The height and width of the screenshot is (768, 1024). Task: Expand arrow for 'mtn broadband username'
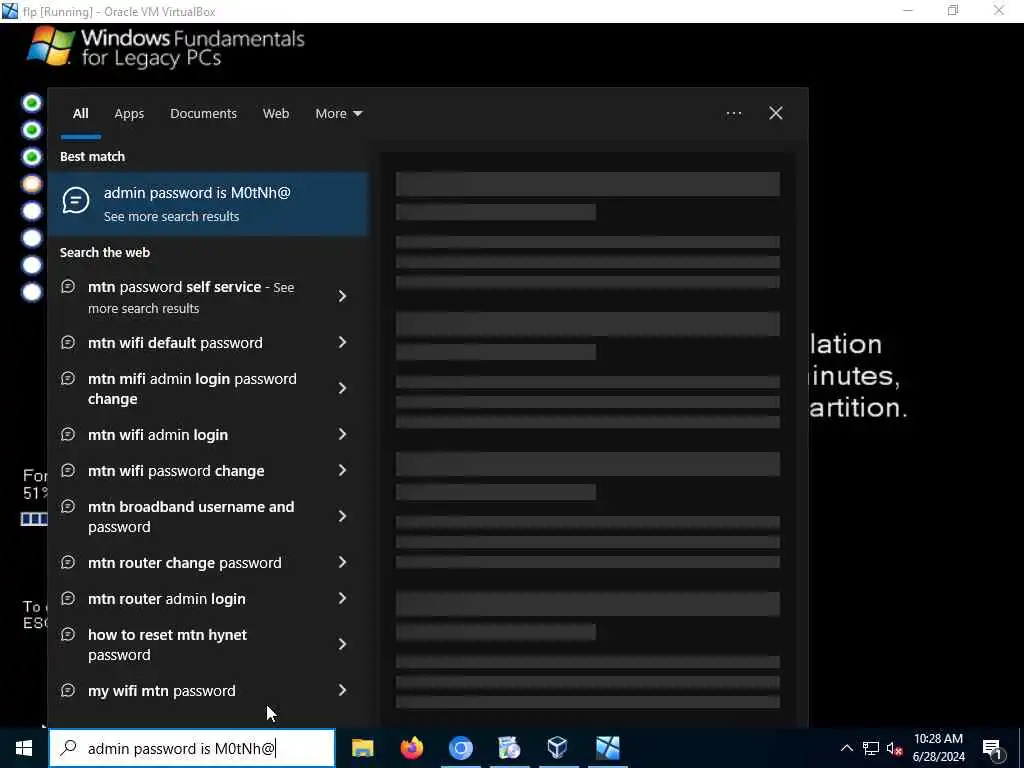(342, 517)
